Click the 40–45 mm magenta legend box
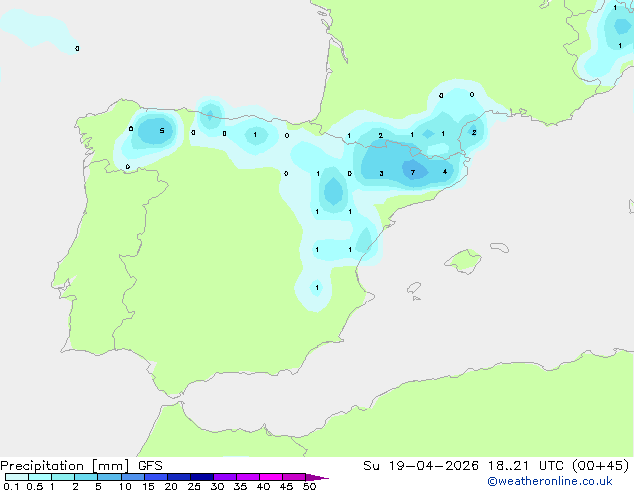 [x=271, y=477]
